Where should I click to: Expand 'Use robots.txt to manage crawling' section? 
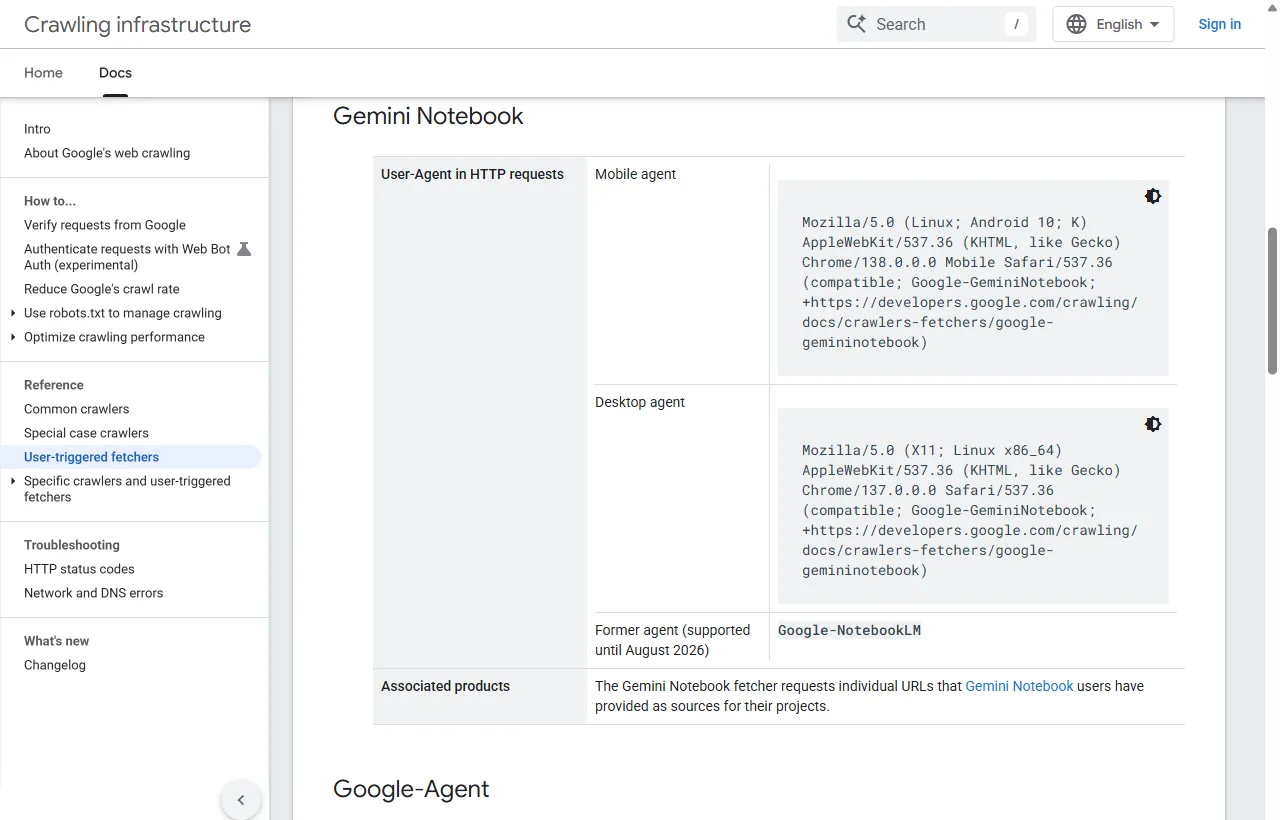[13, 313]
